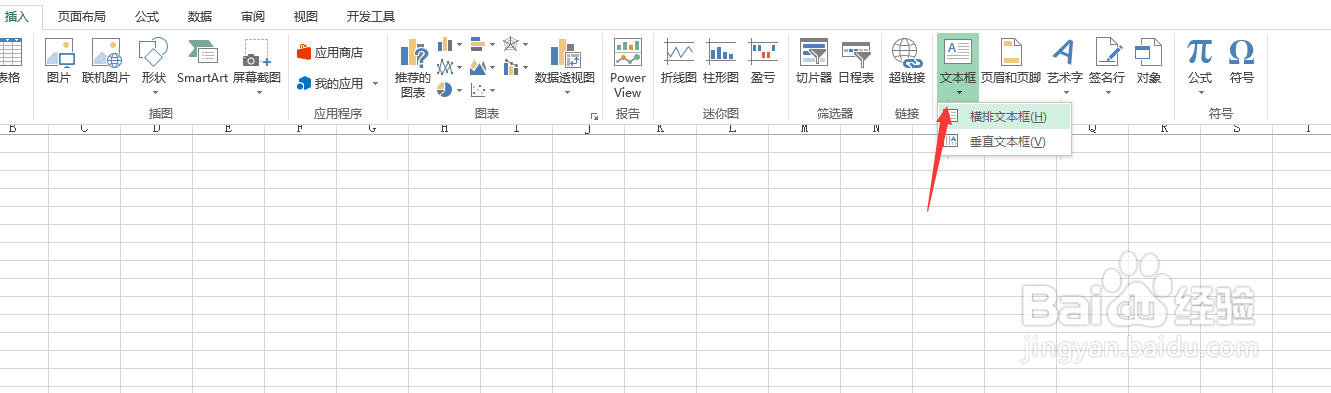Insert a 柱形图 column sparkline

(721, 61)
